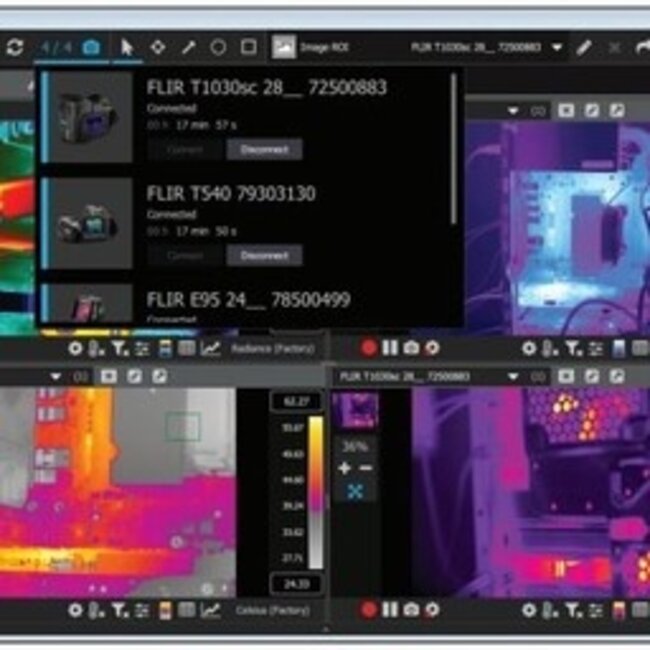Click the 62.27 scale maximum field

click(x=296, y=401)
